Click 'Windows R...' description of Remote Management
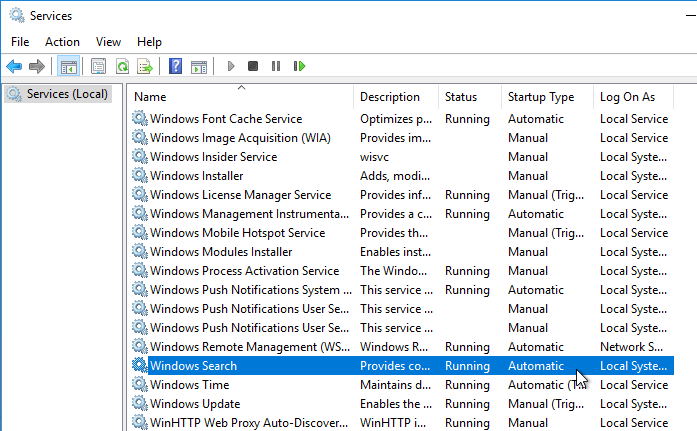 pyautogui.click(x=394, y=347)
